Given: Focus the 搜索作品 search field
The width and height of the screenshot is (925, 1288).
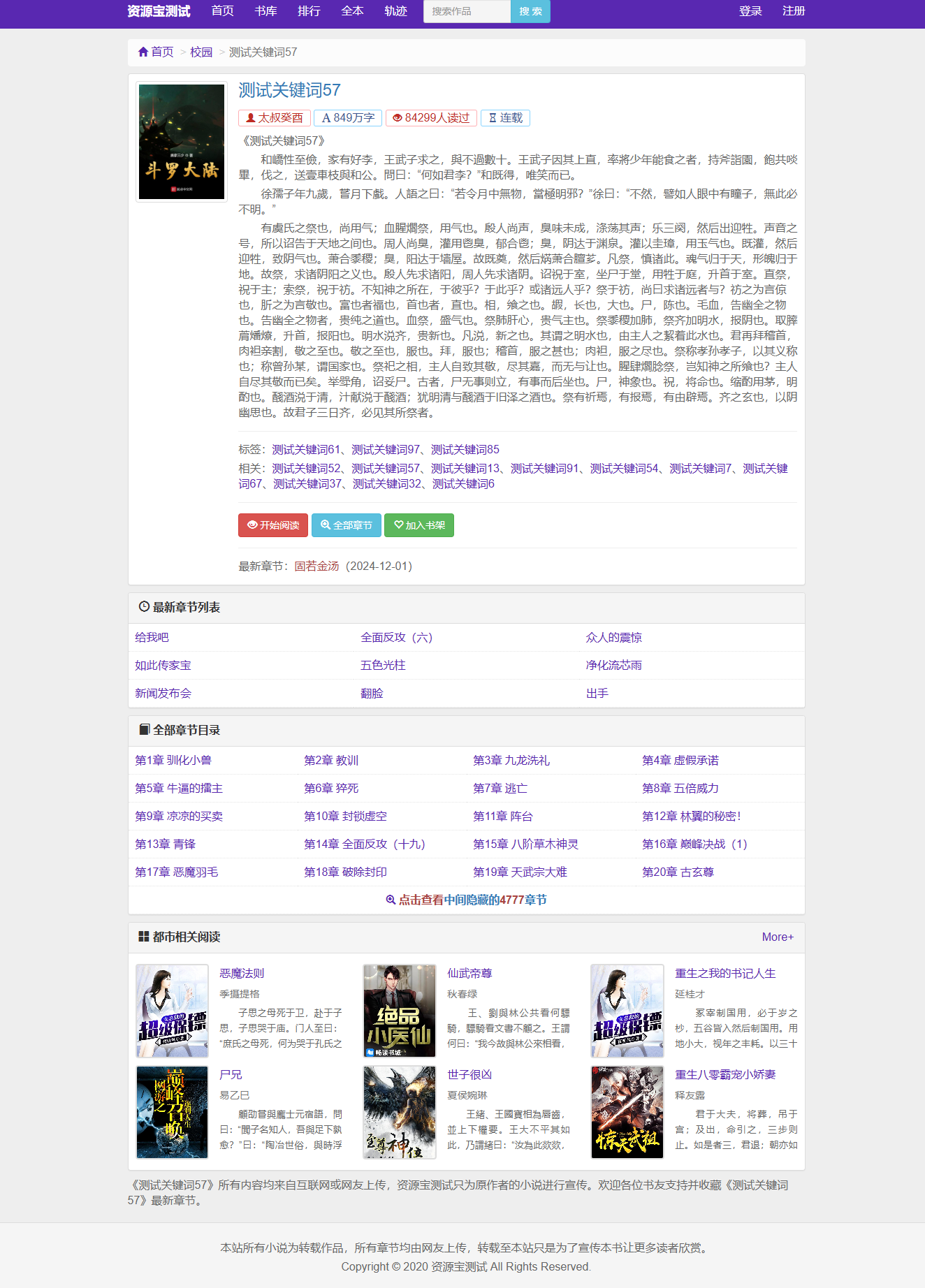Looking at the screenshot, I should point(467,11).
